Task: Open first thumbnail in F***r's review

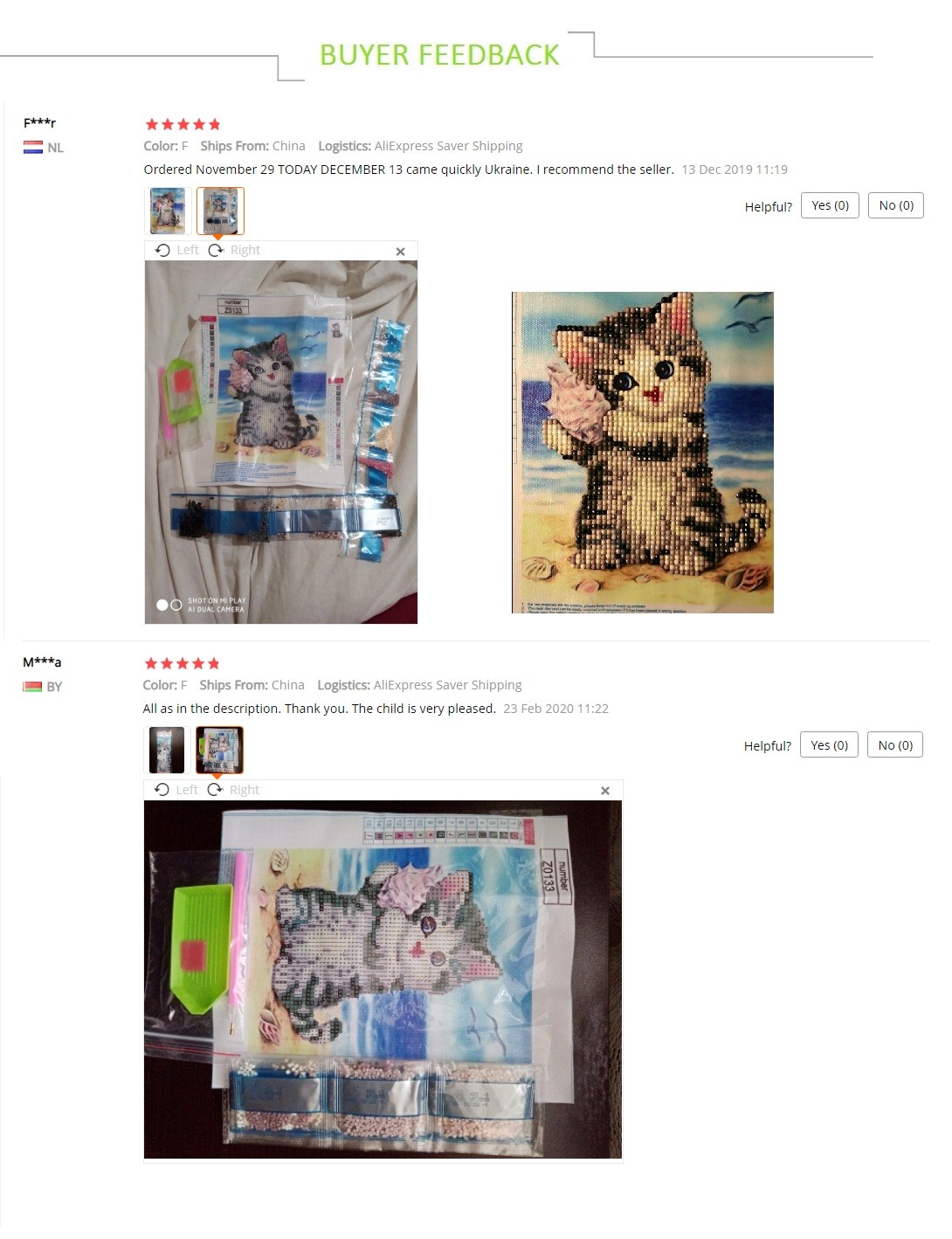Action: click(x=168, y=211)
